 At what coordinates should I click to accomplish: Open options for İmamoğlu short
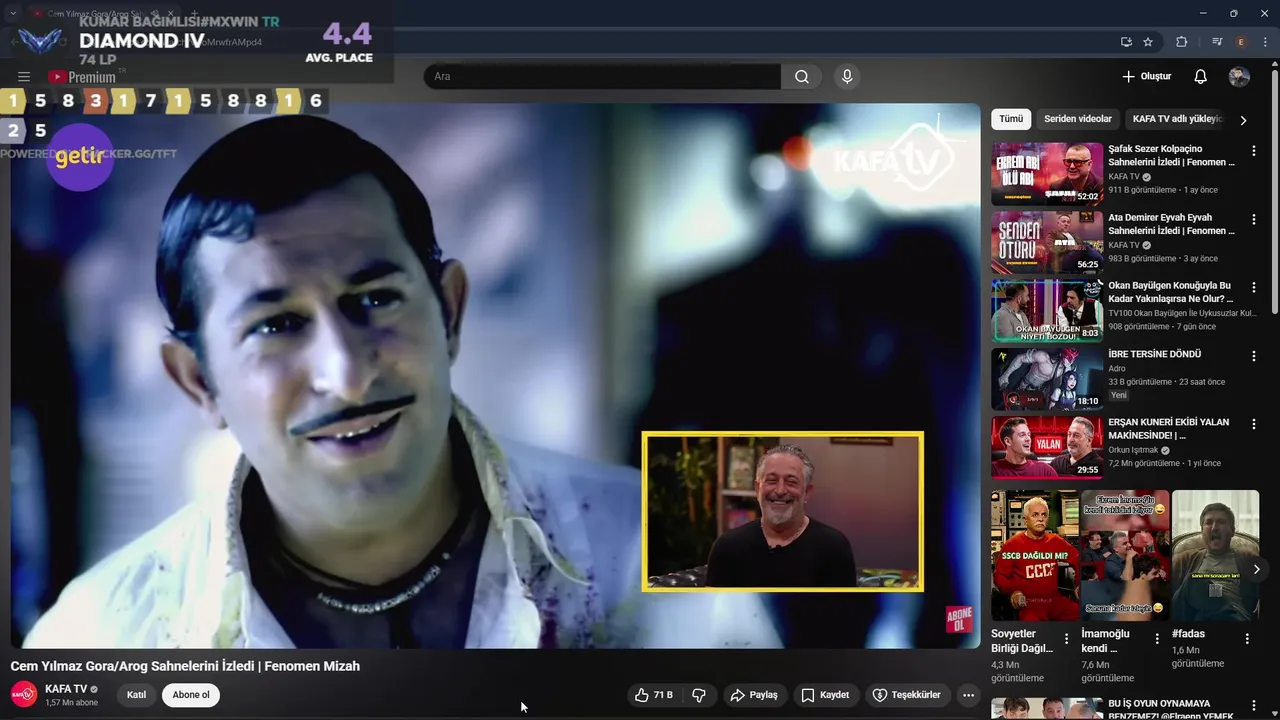[x=1157, y=638]
